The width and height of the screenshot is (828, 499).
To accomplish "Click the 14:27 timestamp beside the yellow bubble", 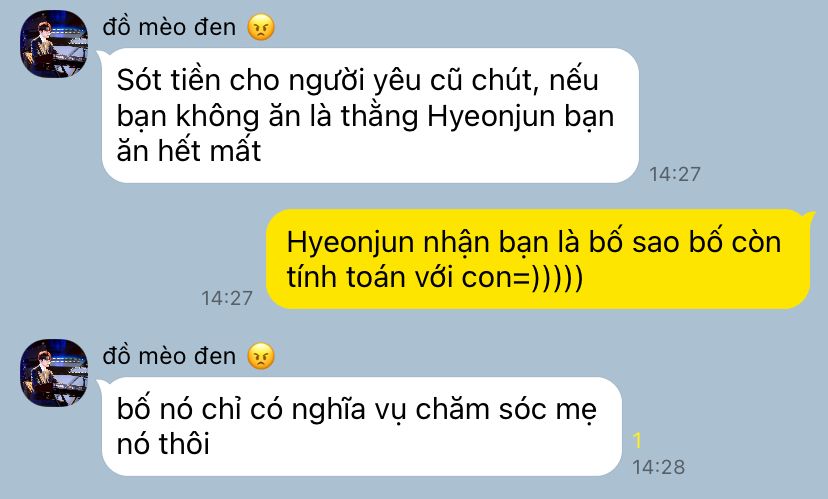I will [x=227, y=298].
